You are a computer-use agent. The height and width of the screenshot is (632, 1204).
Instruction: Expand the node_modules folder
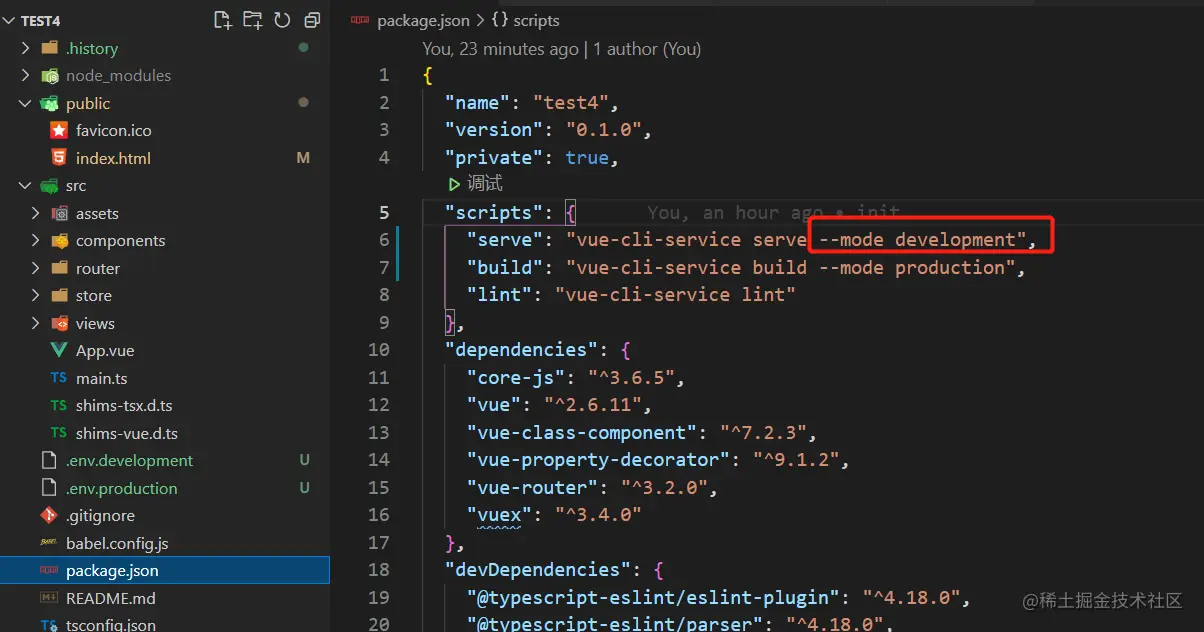pyautogui.click(x=25, y=76)
